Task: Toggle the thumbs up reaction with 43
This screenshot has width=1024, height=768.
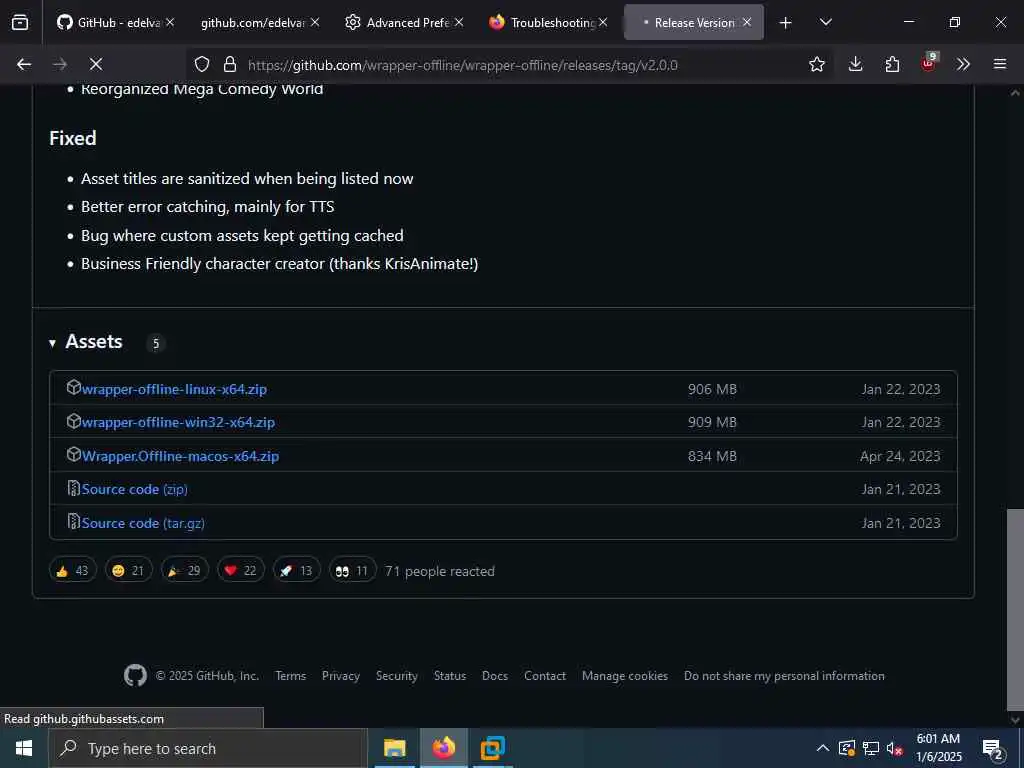Action: point(72,570)
